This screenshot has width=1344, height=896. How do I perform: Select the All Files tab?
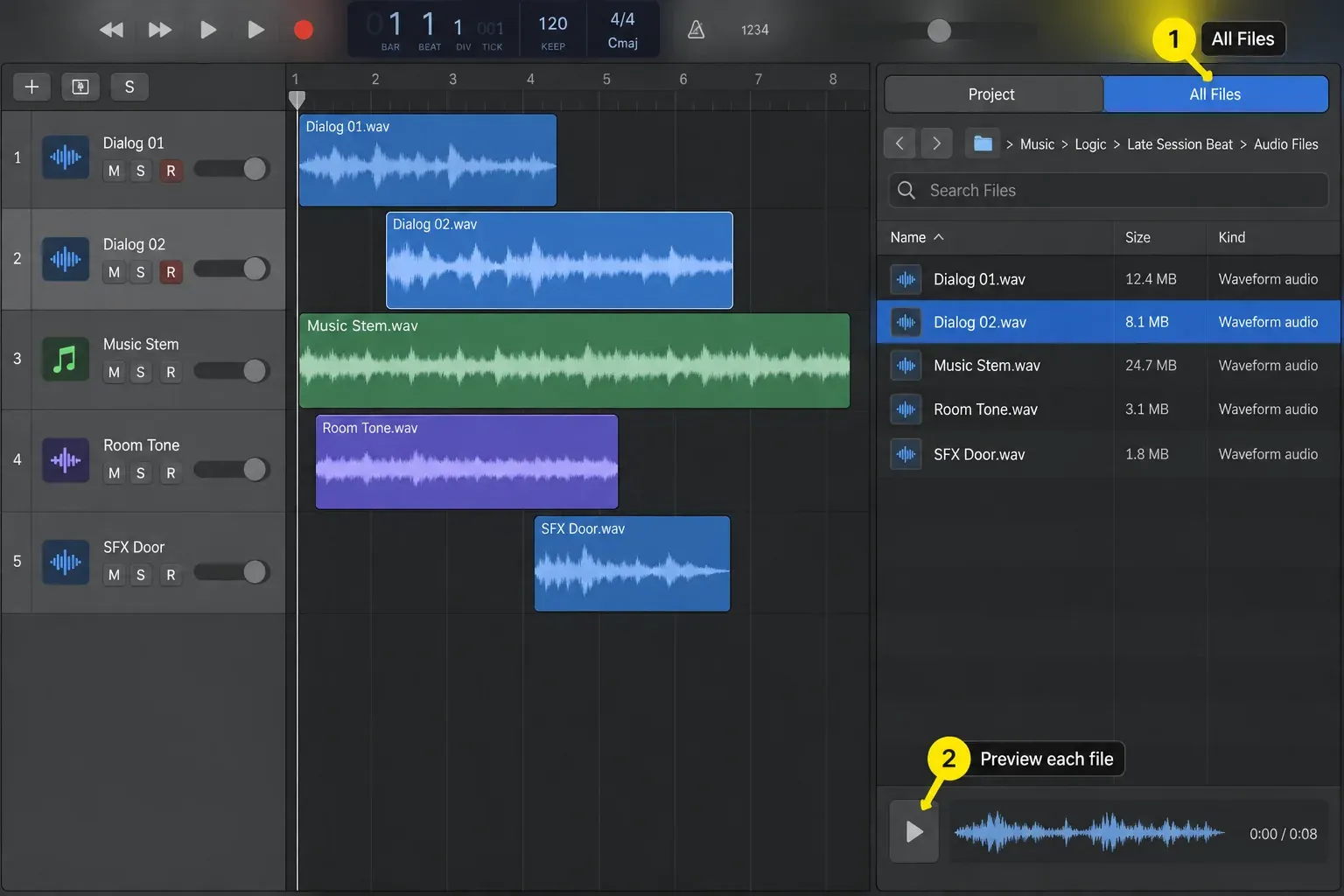click(1215, 94)
